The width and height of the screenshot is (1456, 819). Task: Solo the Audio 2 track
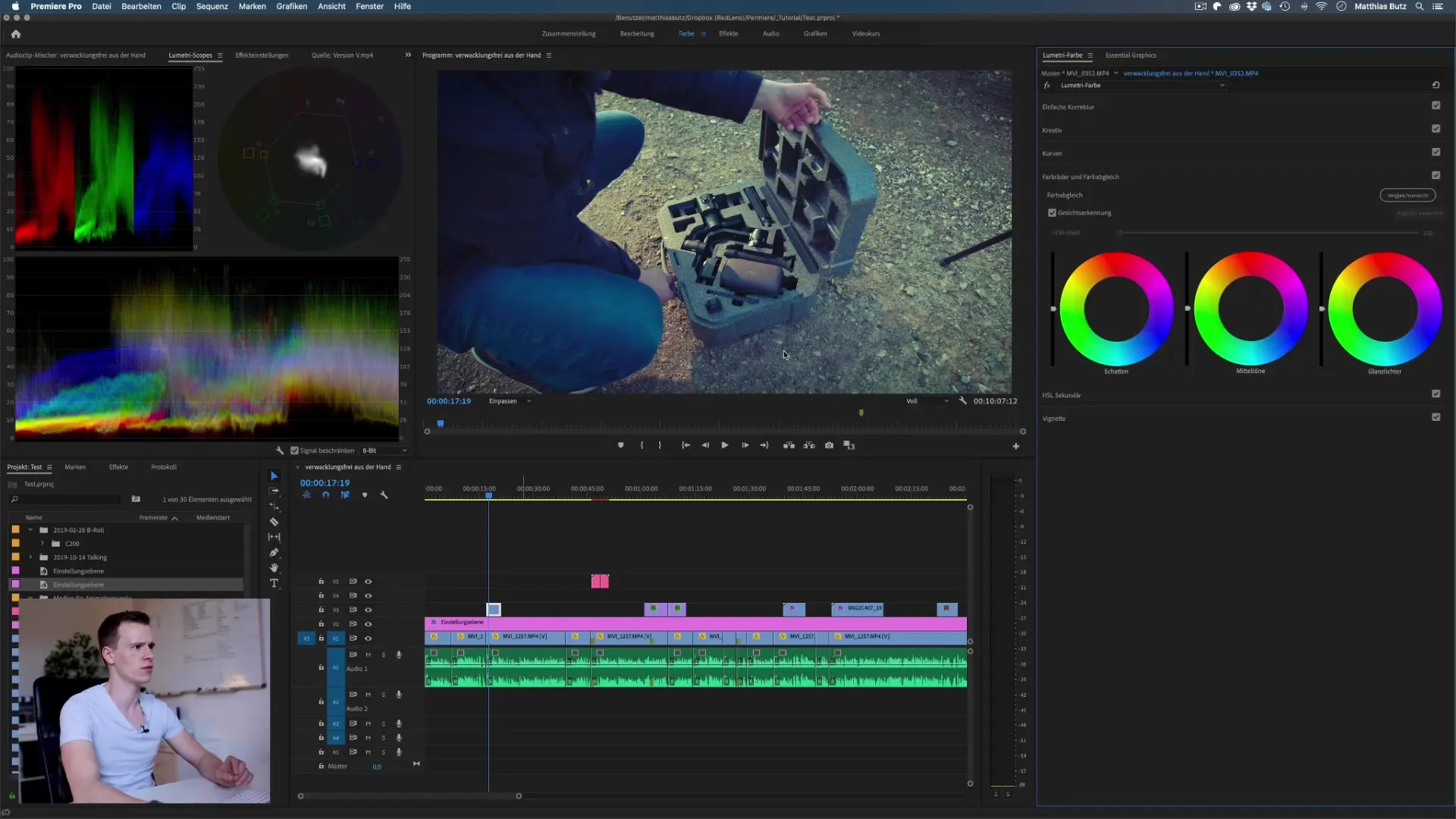(384, 695)
